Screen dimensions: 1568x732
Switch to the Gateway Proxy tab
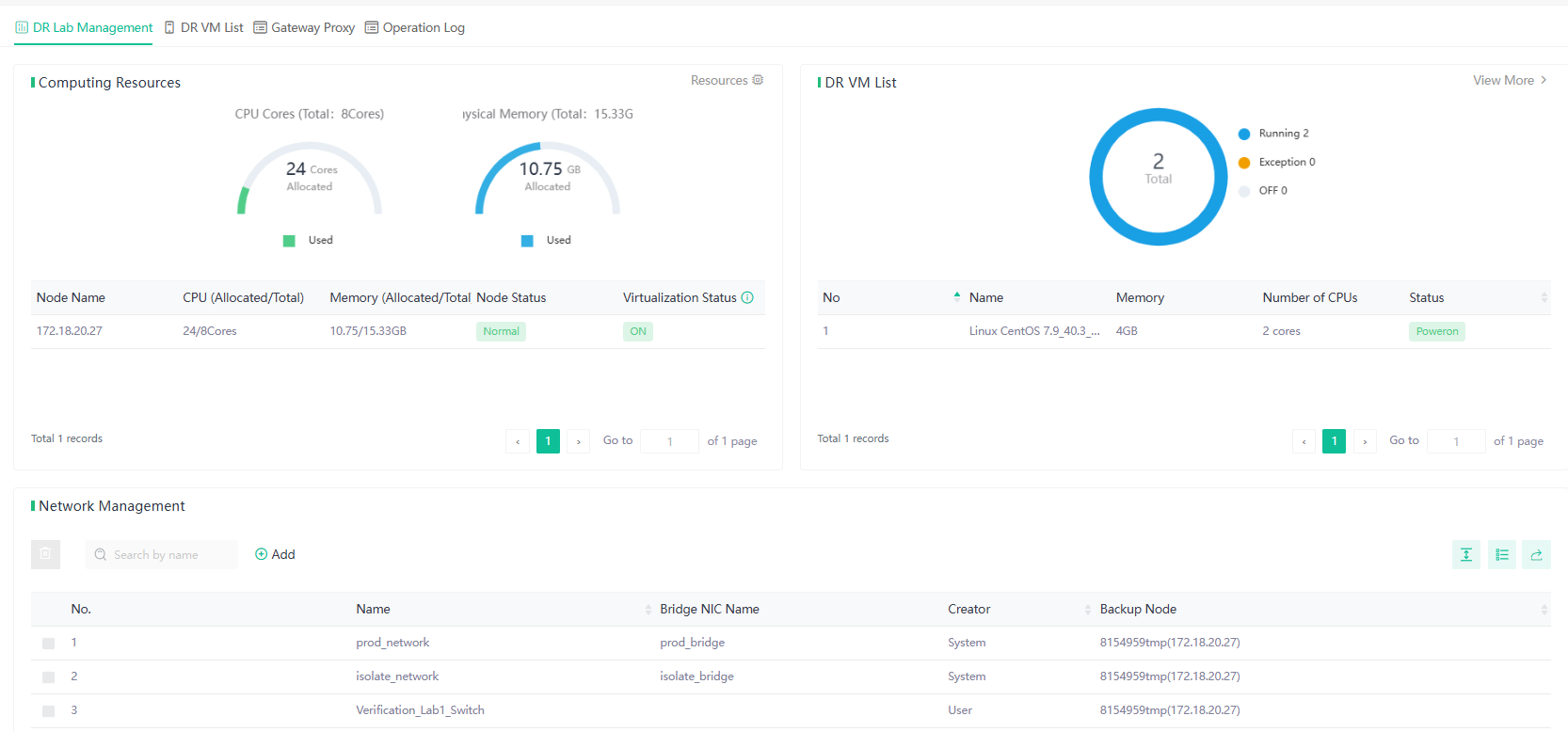304,27
